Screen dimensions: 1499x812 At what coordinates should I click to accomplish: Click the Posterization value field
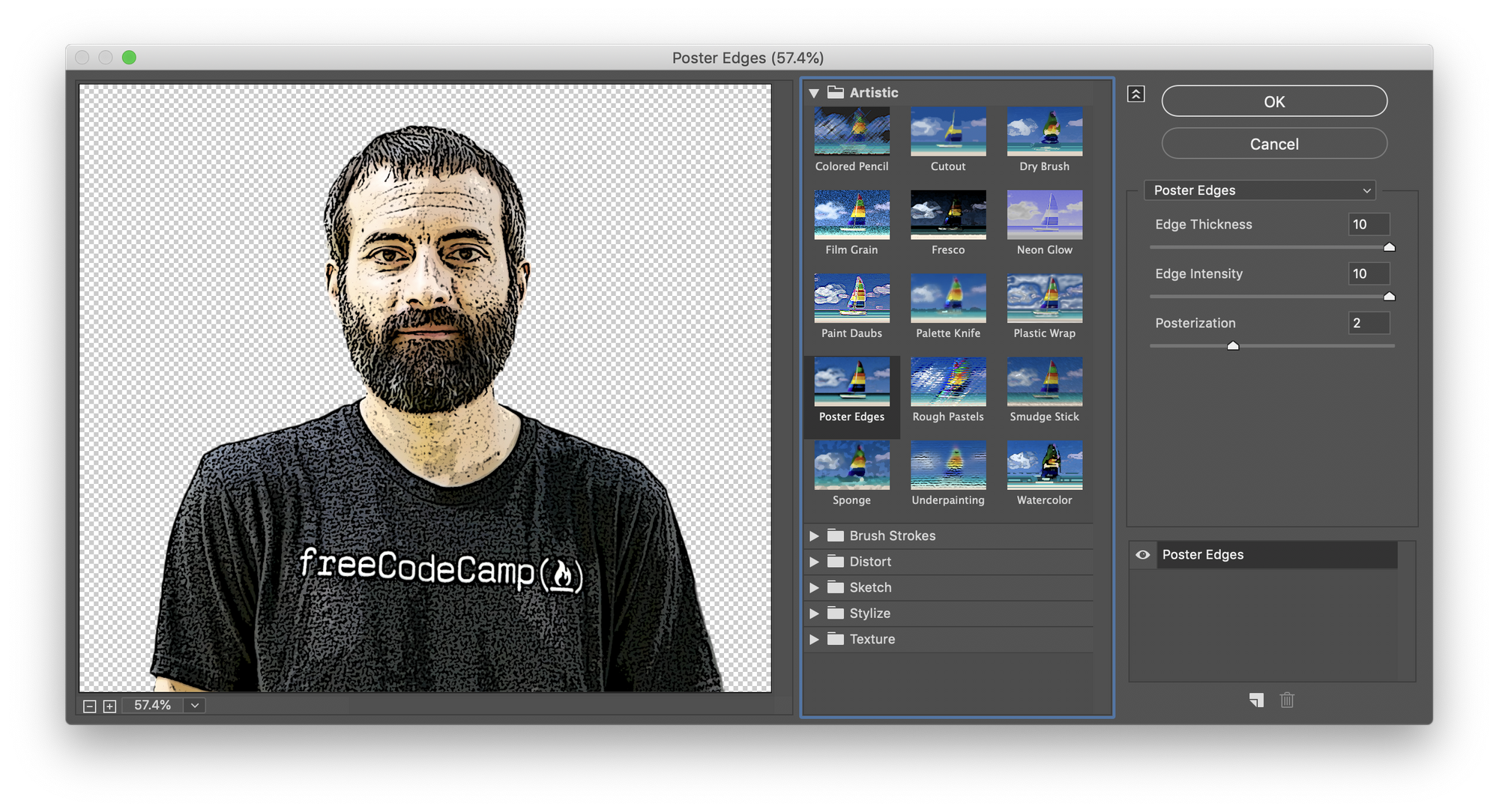[x=1369, y=324]
